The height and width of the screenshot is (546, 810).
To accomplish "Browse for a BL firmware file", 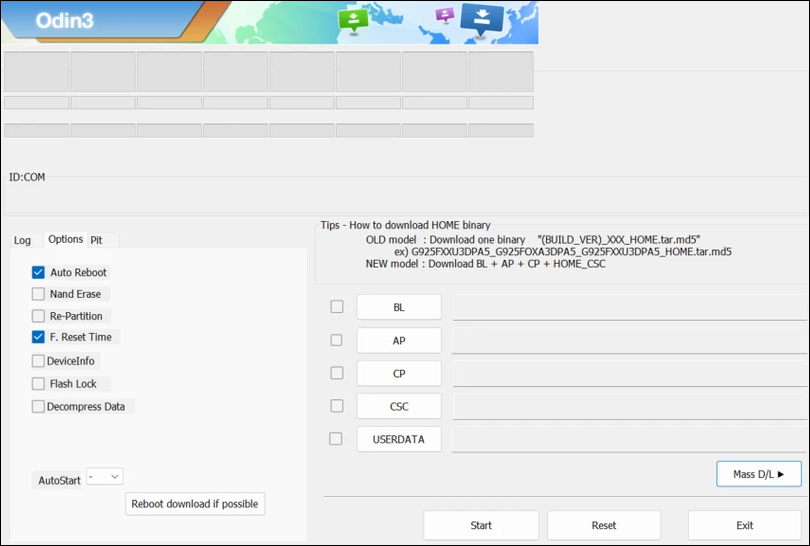I will [399, 307].
